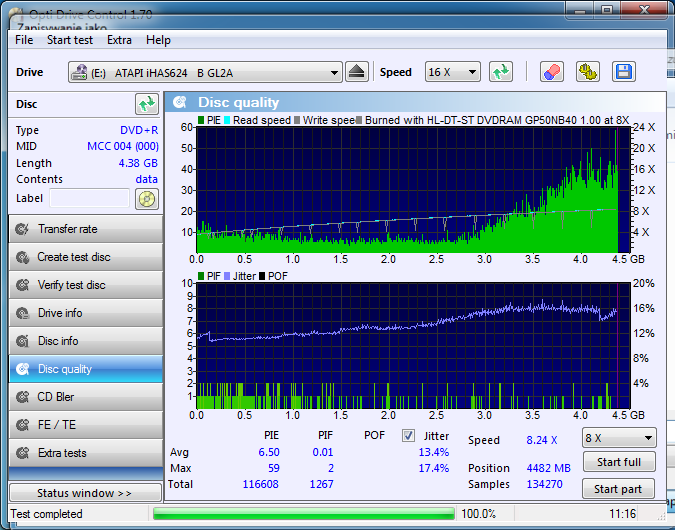This screenshot has width=675, height=530.
Task: Click the PIE graph area
Action: click(413, 190)
